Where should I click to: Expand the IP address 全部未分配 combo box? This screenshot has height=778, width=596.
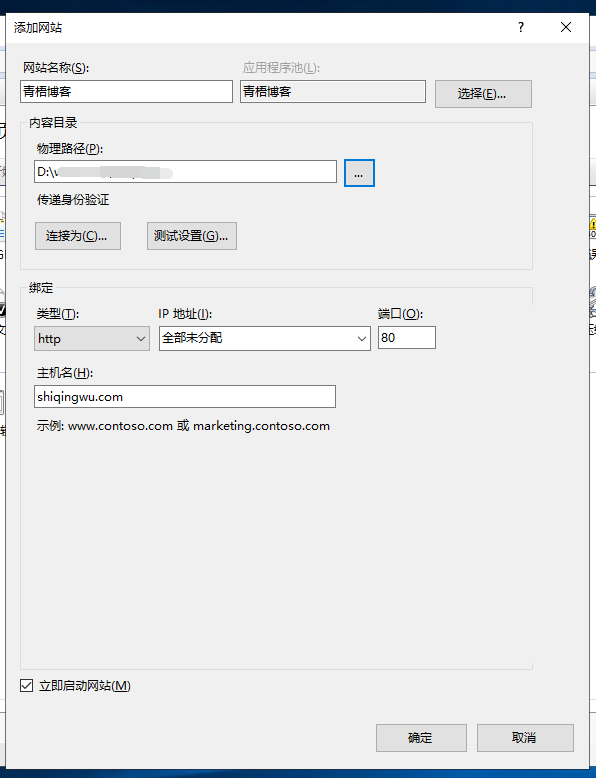tap(265, 338)
